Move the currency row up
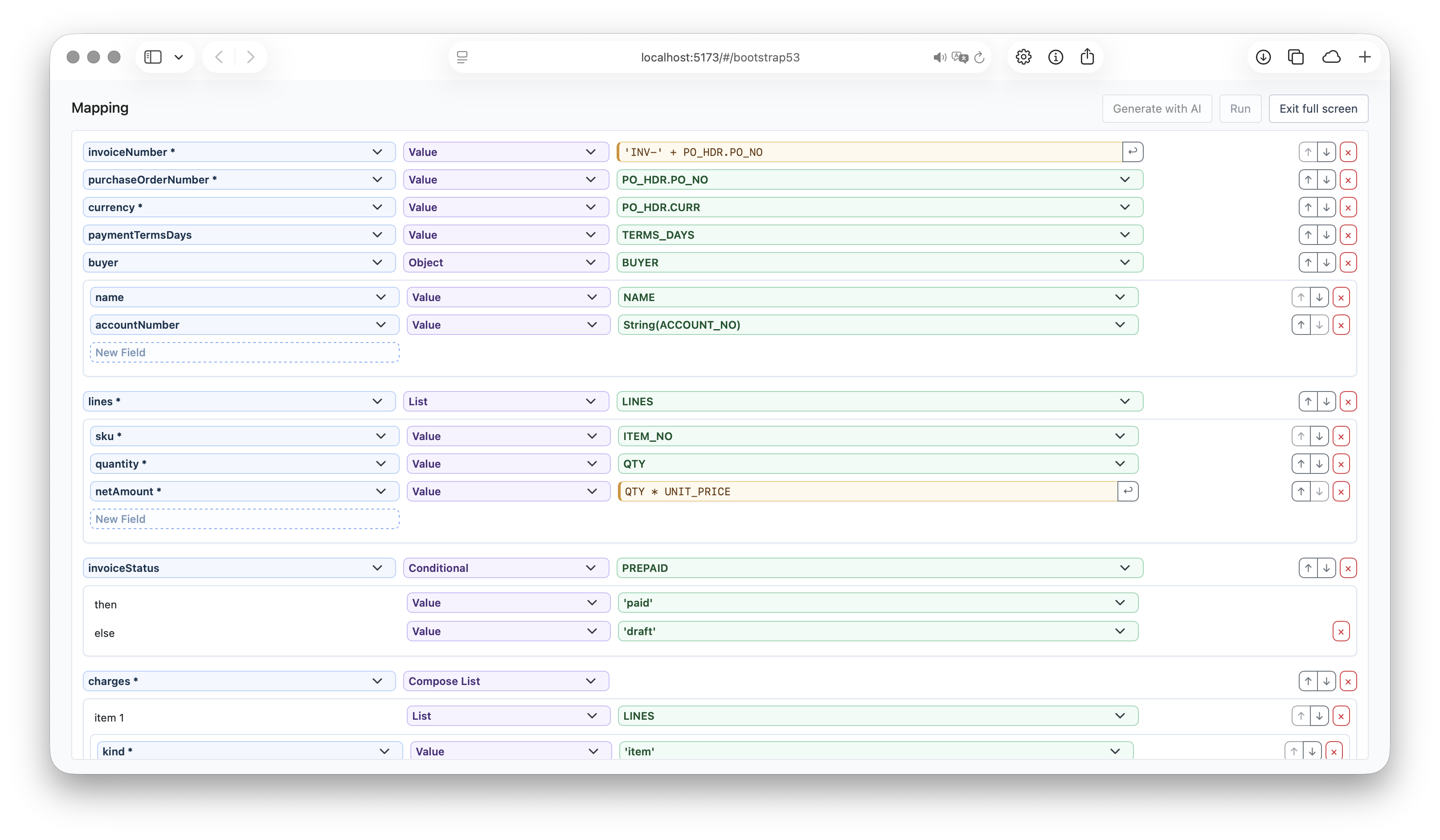The height and width of the screenshot is (840, 1440). (1308, 207)
